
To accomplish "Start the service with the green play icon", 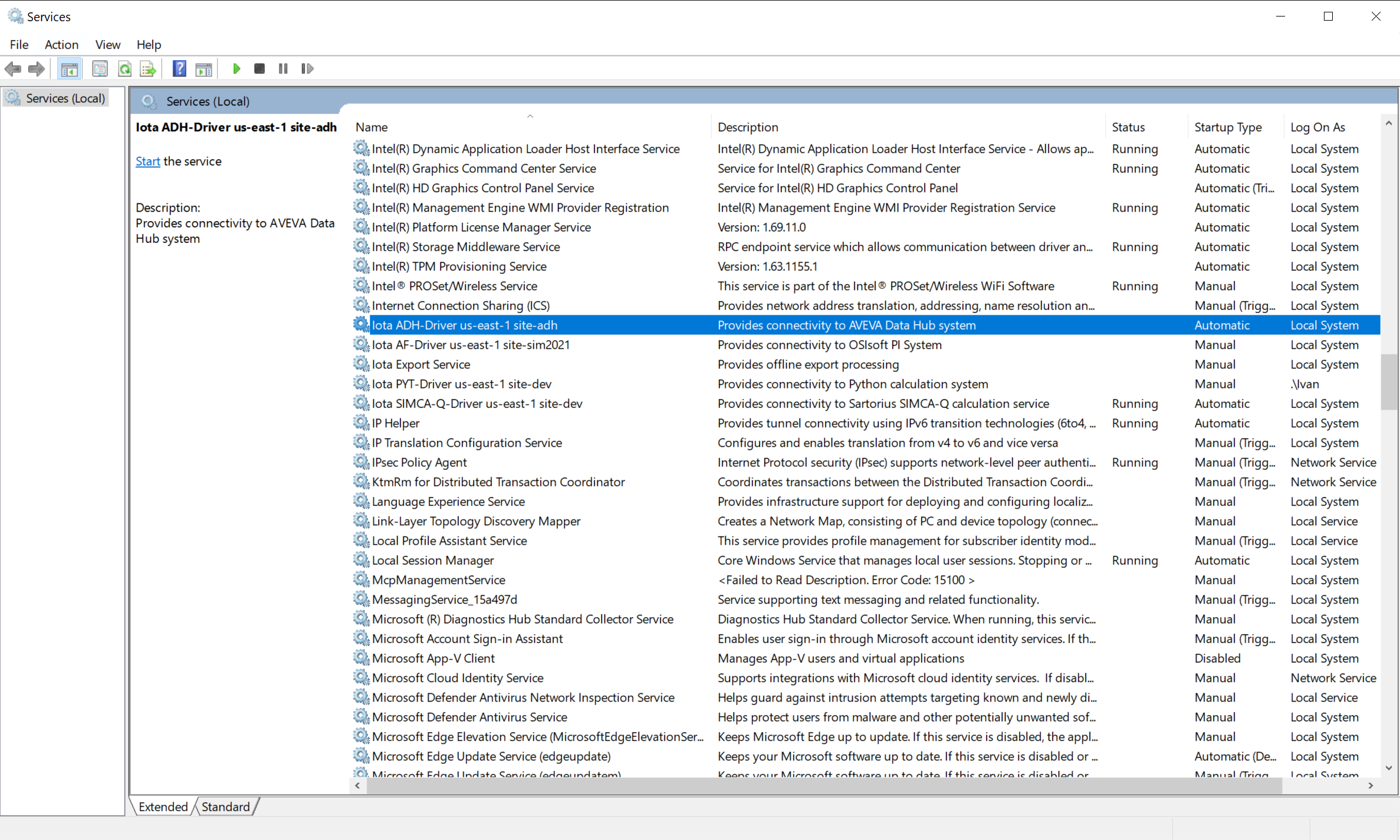I will click(x=236, y=69).
